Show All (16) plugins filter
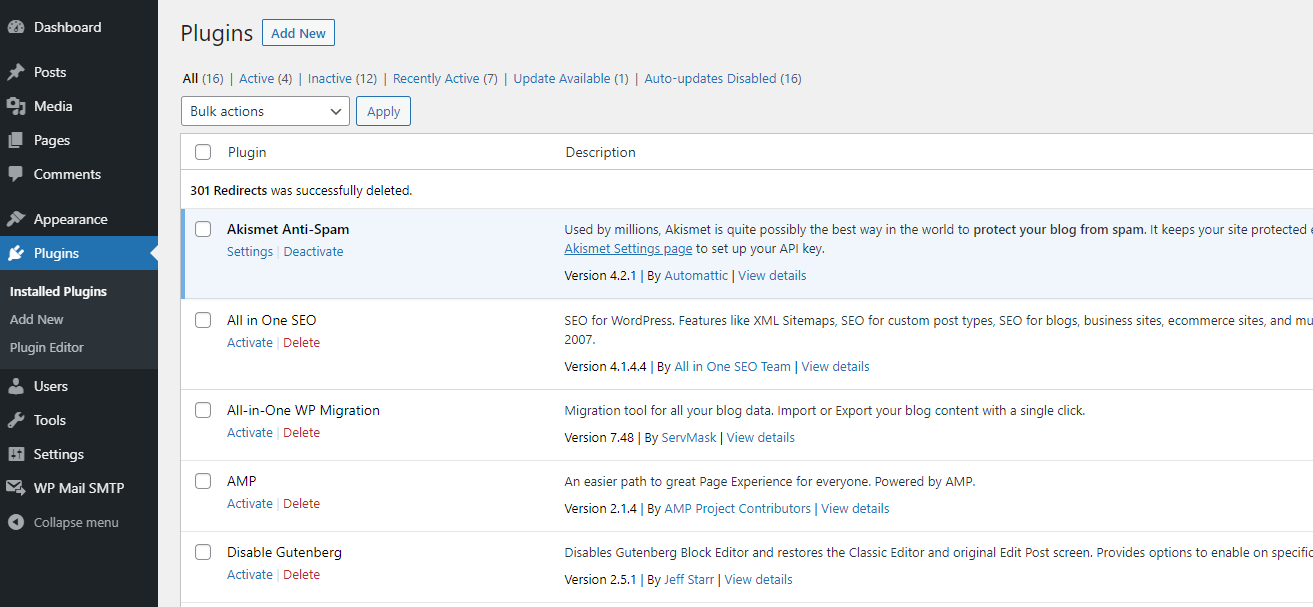1313x607 pixels. (203, 78)
